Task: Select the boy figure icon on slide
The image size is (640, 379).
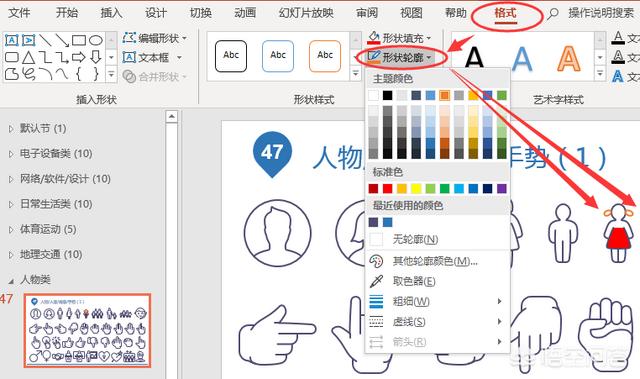Action: [x=563, y=233]
